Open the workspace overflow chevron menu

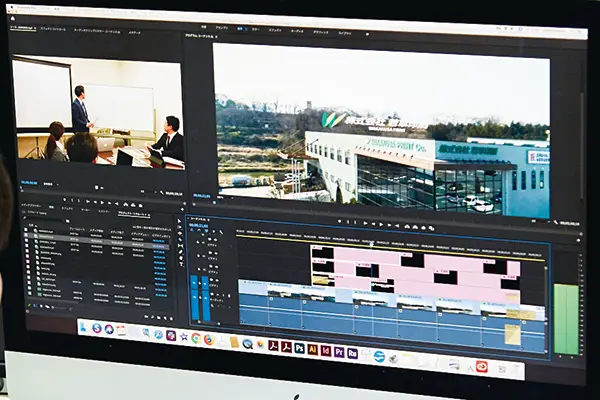(367, 34)
